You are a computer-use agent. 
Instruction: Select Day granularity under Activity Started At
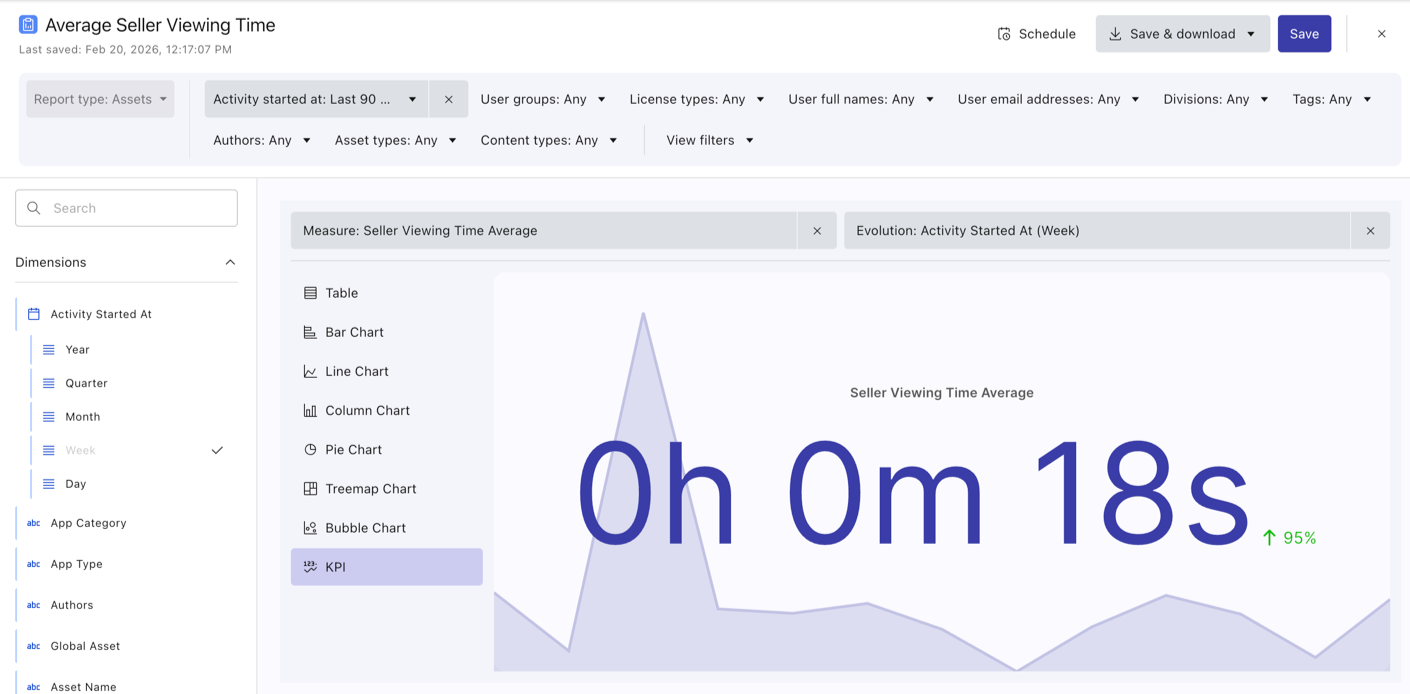pos(75,483)
